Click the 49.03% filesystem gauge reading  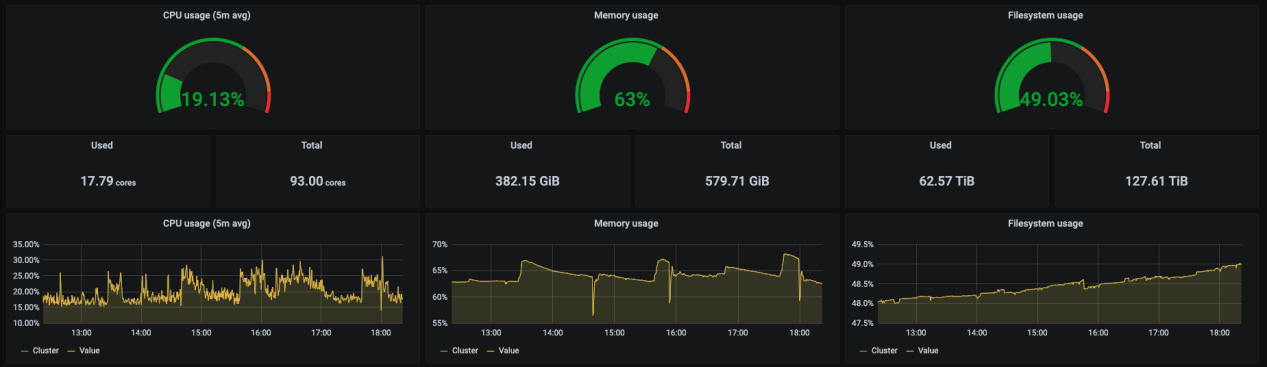(x=1051, y=99)
